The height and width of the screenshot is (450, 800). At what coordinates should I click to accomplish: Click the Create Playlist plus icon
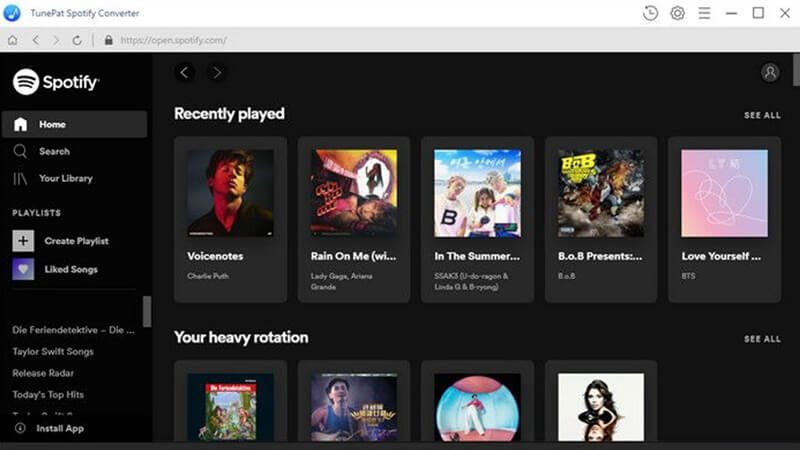pos(23,241)
